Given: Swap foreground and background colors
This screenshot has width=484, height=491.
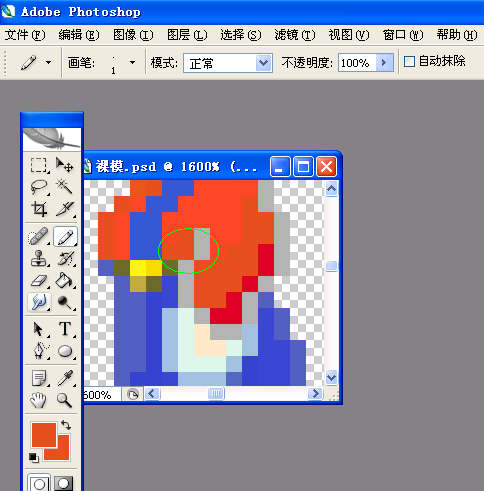Looking at the screenshot, I should click(66, 425).
